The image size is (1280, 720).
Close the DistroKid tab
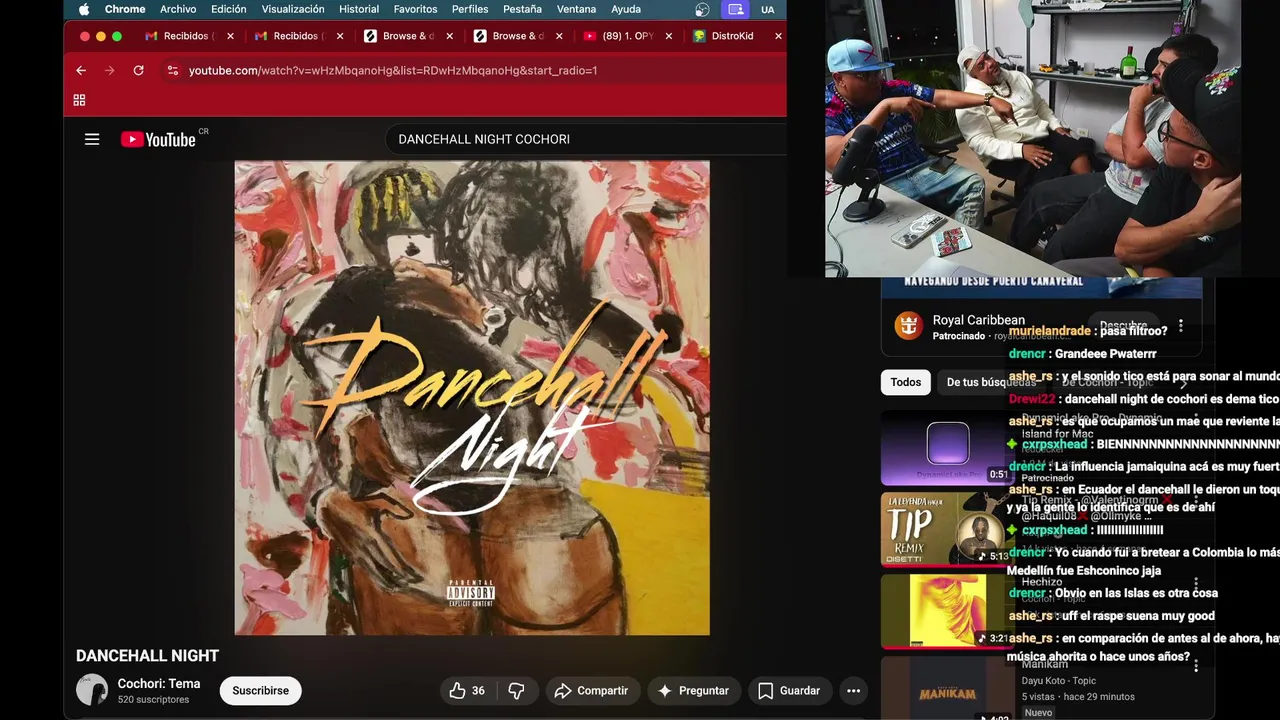[778, 36]
